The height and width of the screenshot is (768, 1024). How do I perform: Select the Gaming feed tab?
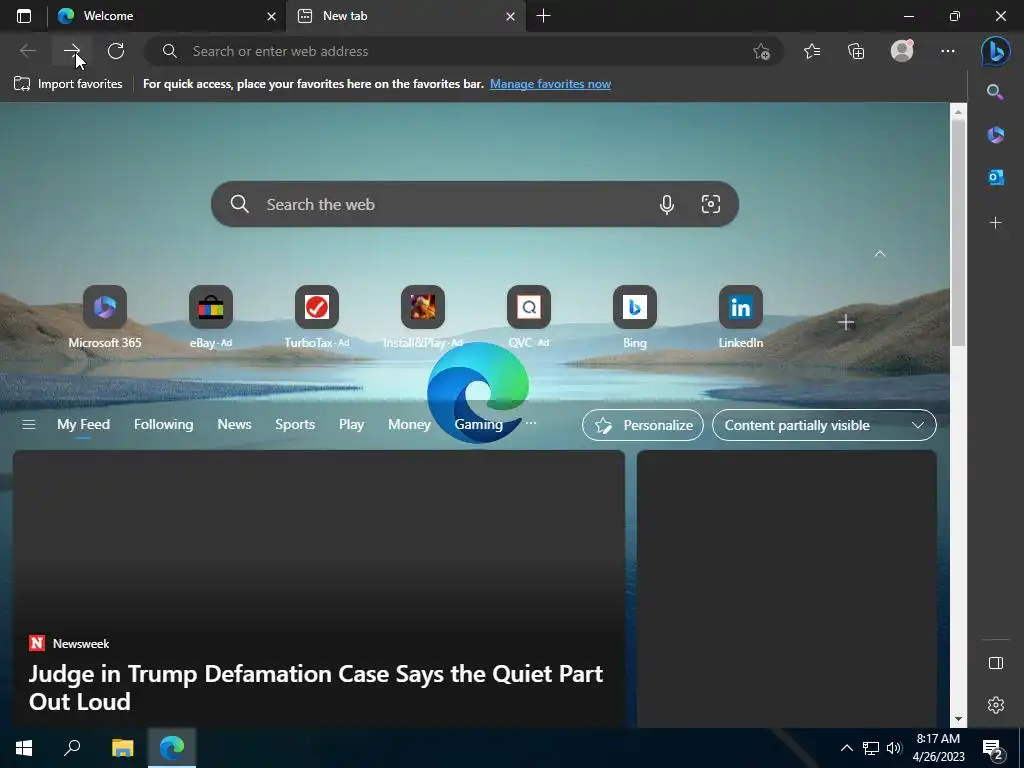click(x=479, y=424)
